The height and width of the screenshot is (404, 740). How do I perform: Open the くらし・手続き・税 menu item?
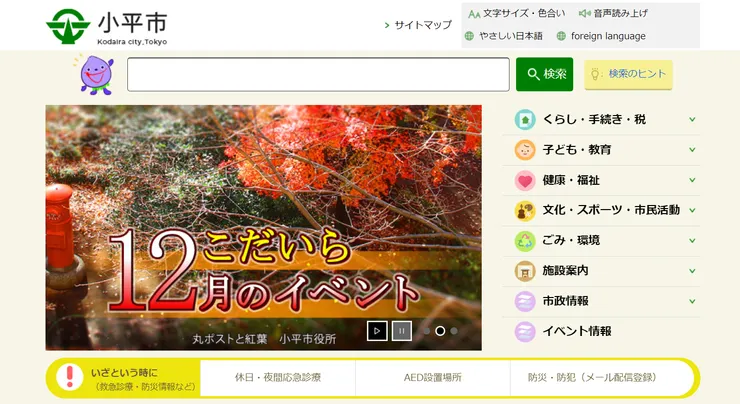(594, 119)
